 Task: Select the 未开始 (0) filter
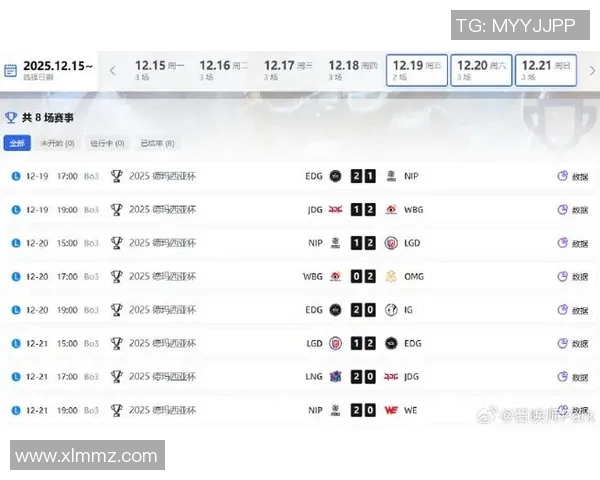tap(57, 143)
